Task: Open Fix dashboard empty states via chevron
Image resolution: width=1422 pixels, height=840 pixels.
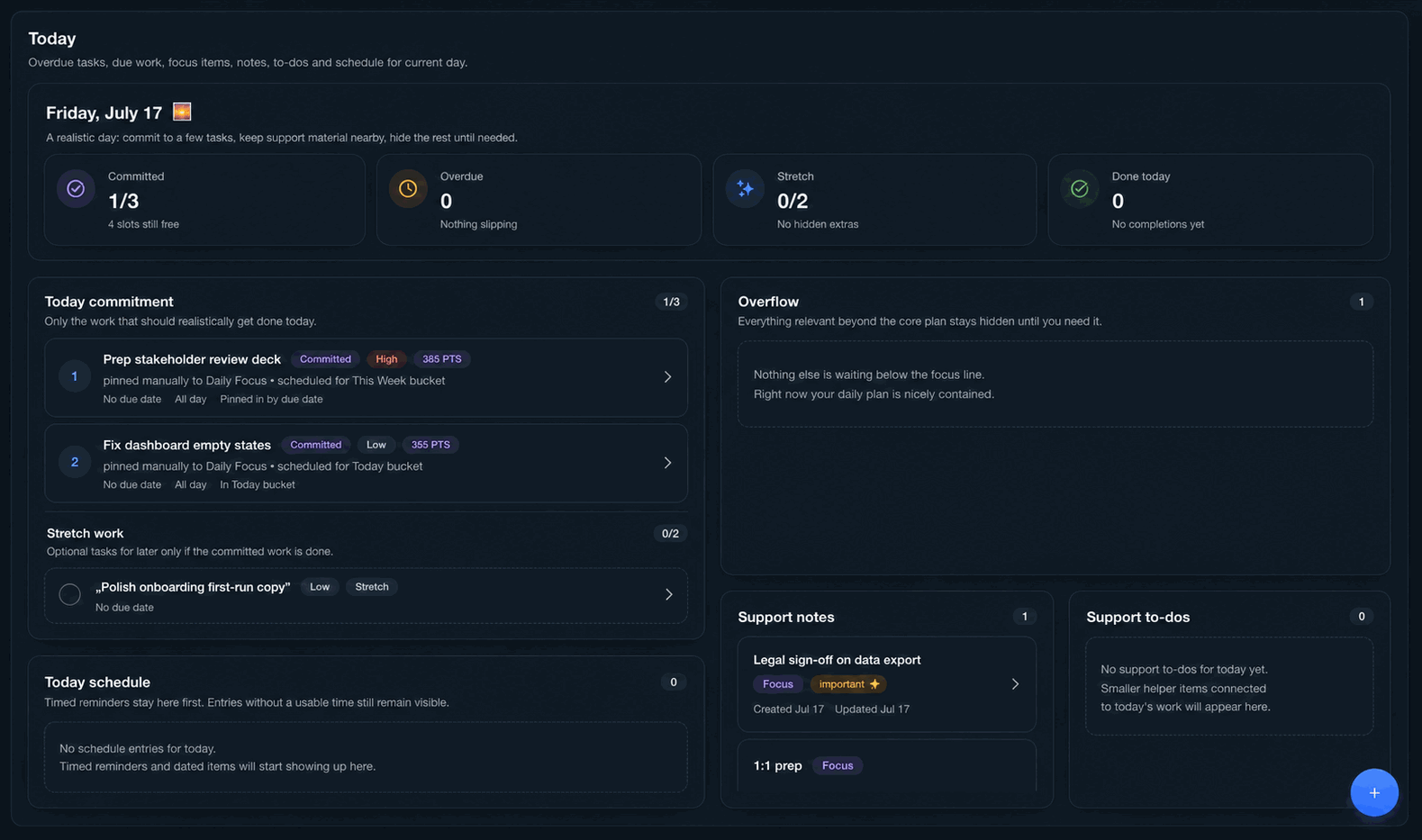Action: coord(667,462)
